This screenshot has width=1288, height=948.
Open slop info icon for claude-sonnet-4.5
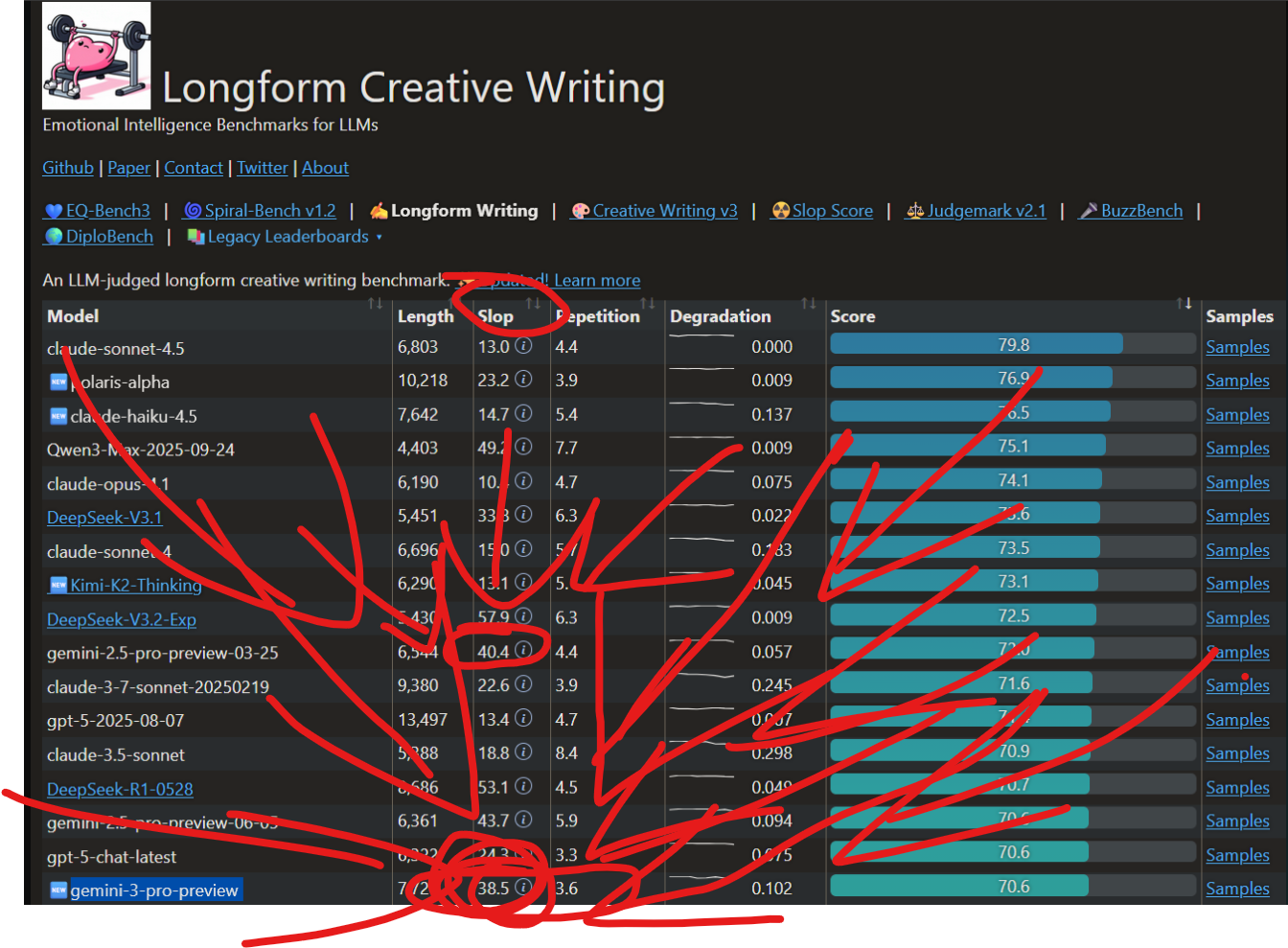click(523, 345)
